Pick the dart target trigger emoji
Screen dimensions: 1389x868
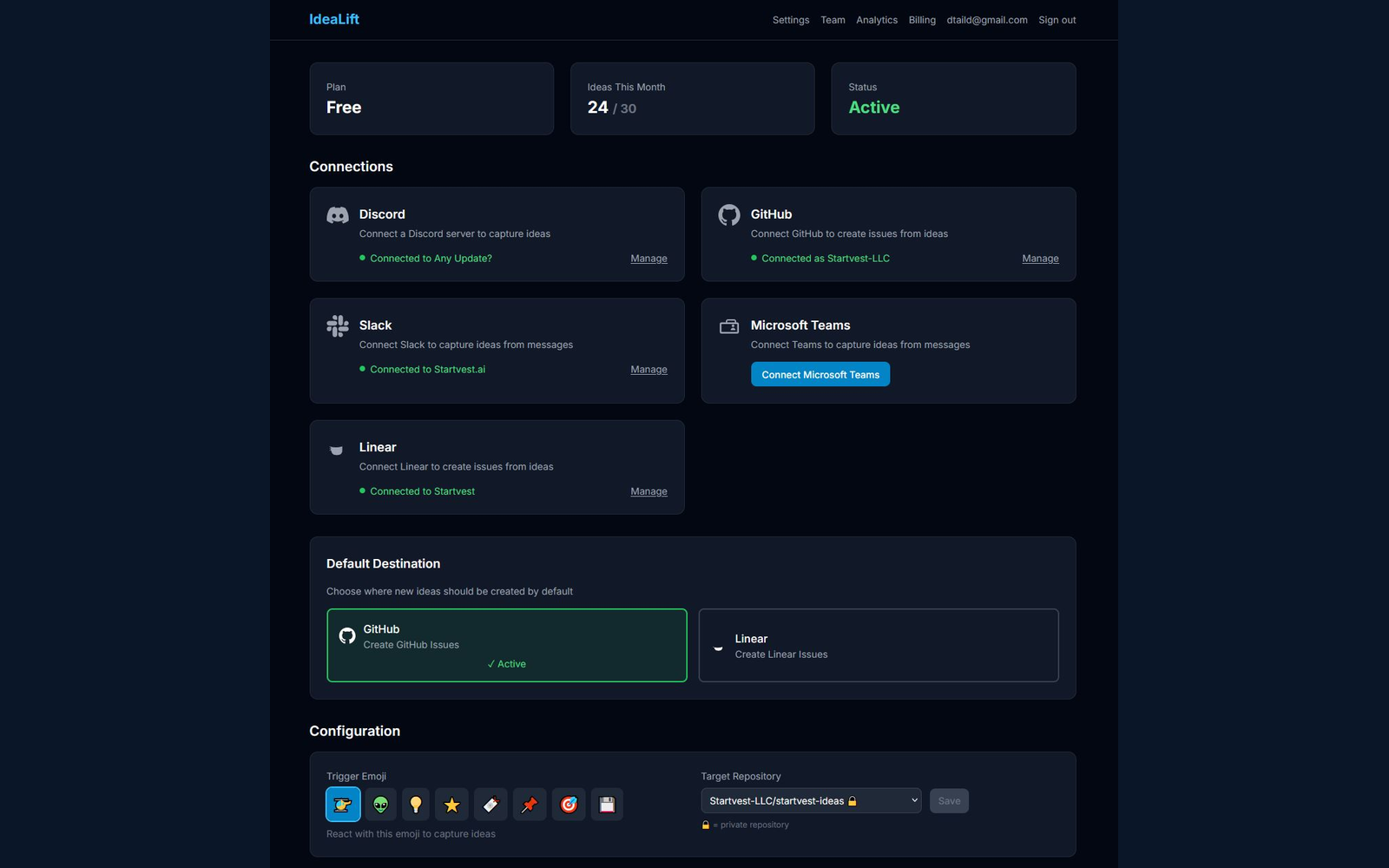[x=569, y=804]
